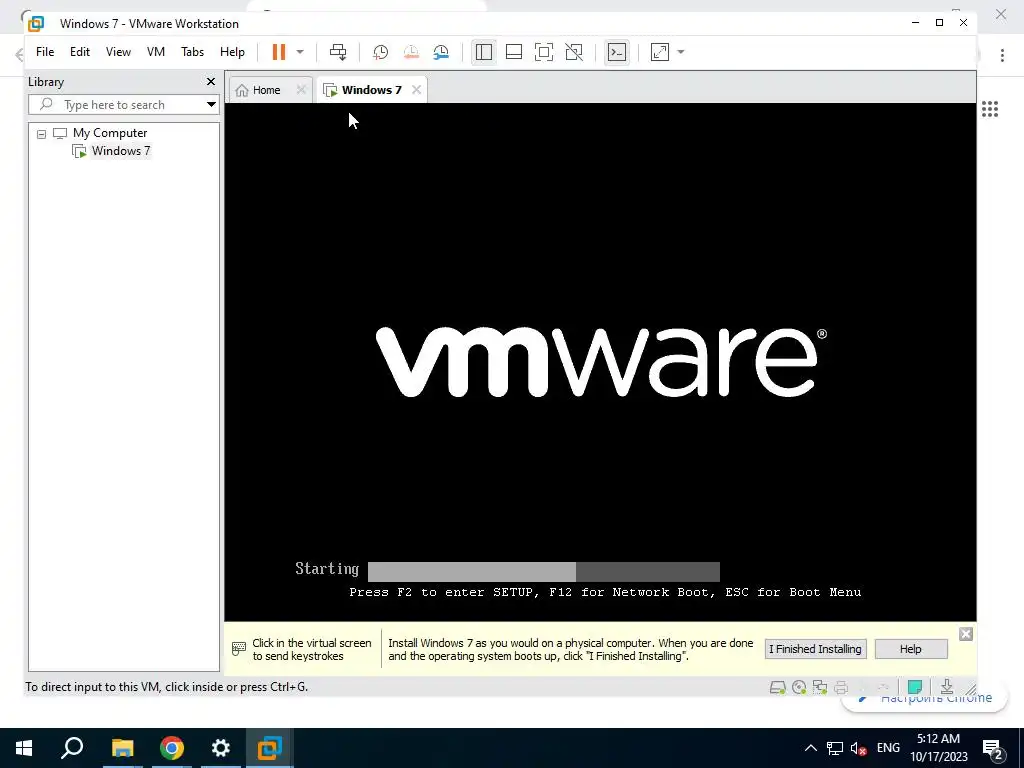Click Send Ctrl+Alt+Del toolbar icon
The image size is (1024, 768).
tap(338, 52)
